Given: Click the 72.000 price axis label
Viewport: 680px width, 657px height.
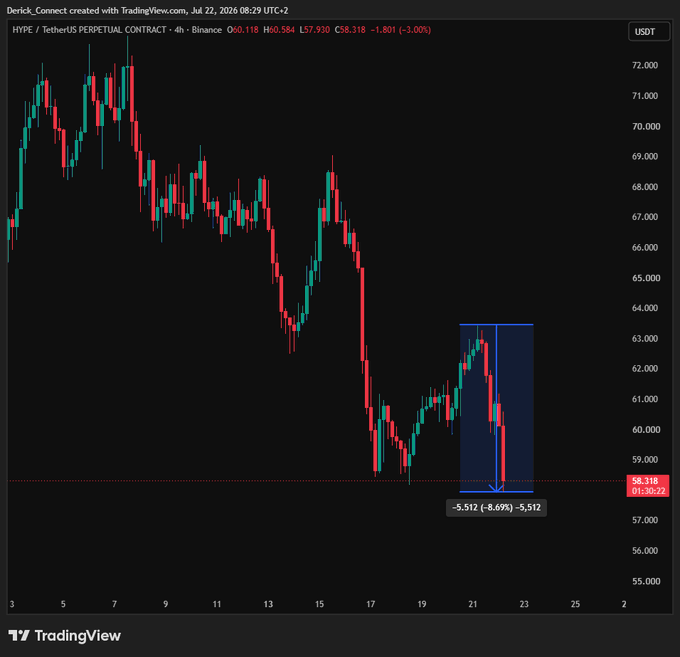Looking at the screenshot, I should [x=645, y=65].
